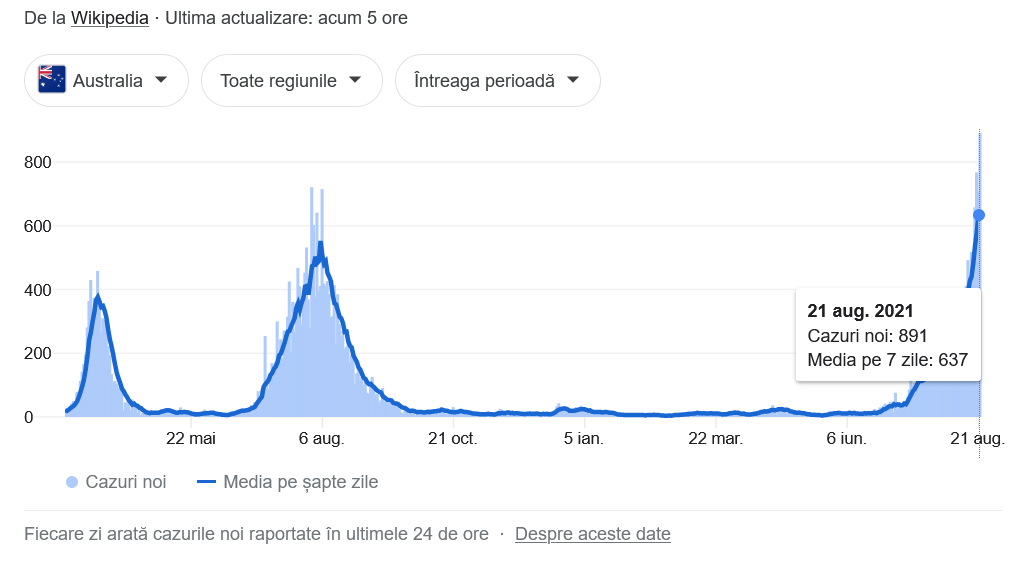1018x577 pixels.
Task: Click the 22 mar. axis label
Action: [x=715, y=439]
